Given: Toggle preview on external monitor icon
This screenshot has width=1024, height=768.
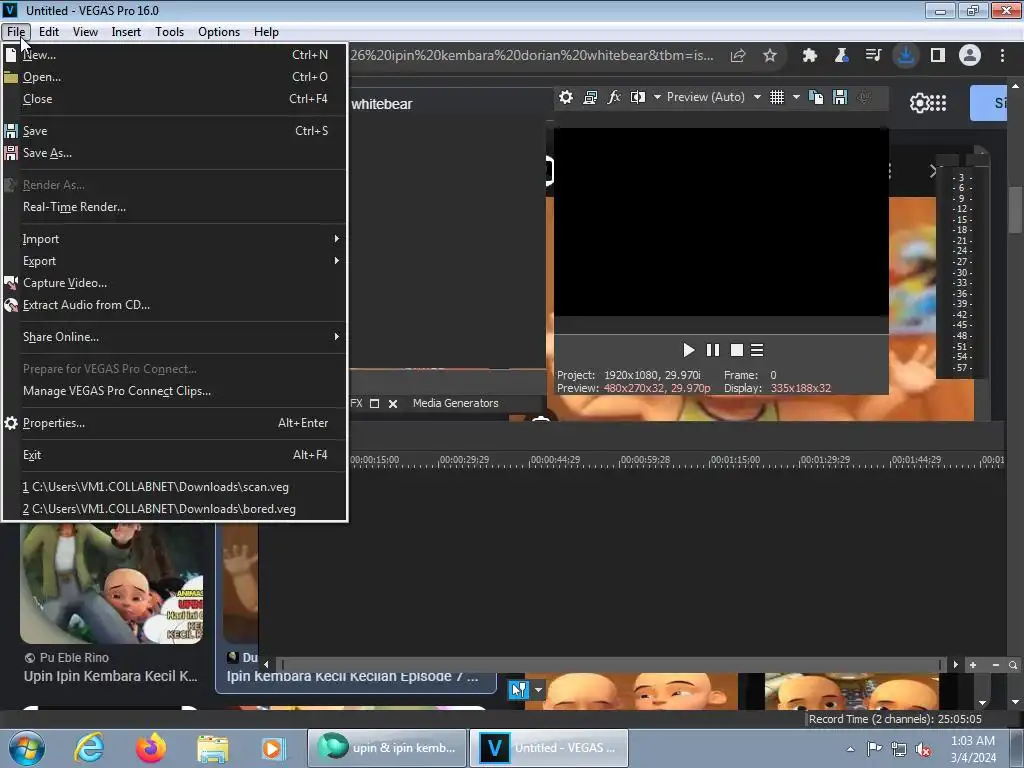Looking at the screenshot, I should click(590, 97).
